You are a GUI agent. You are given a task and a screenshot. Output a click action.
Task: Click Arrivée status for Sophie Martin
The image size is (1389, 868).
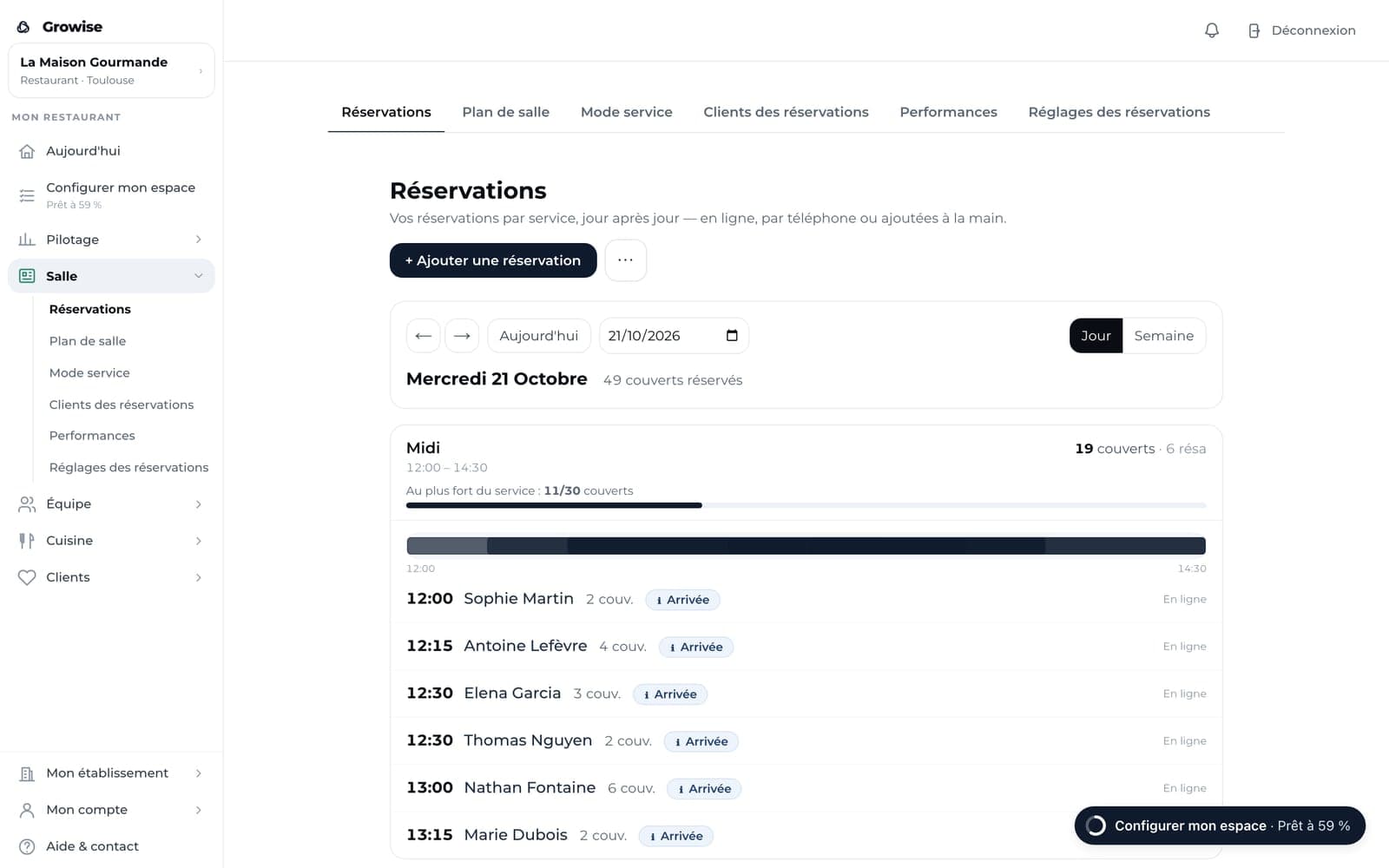pos(682,600)
